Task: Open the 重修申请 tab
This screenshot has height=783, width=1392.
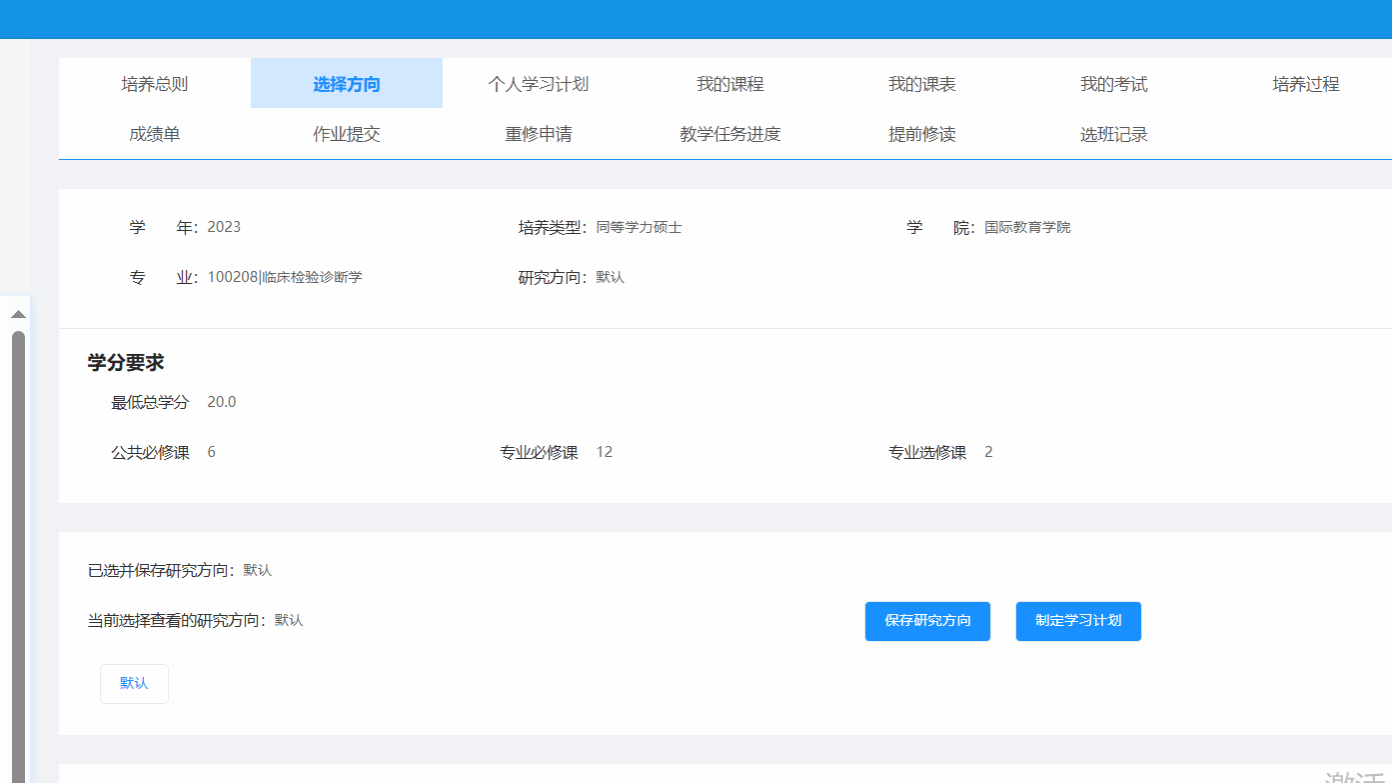Action: pos(538,134)
